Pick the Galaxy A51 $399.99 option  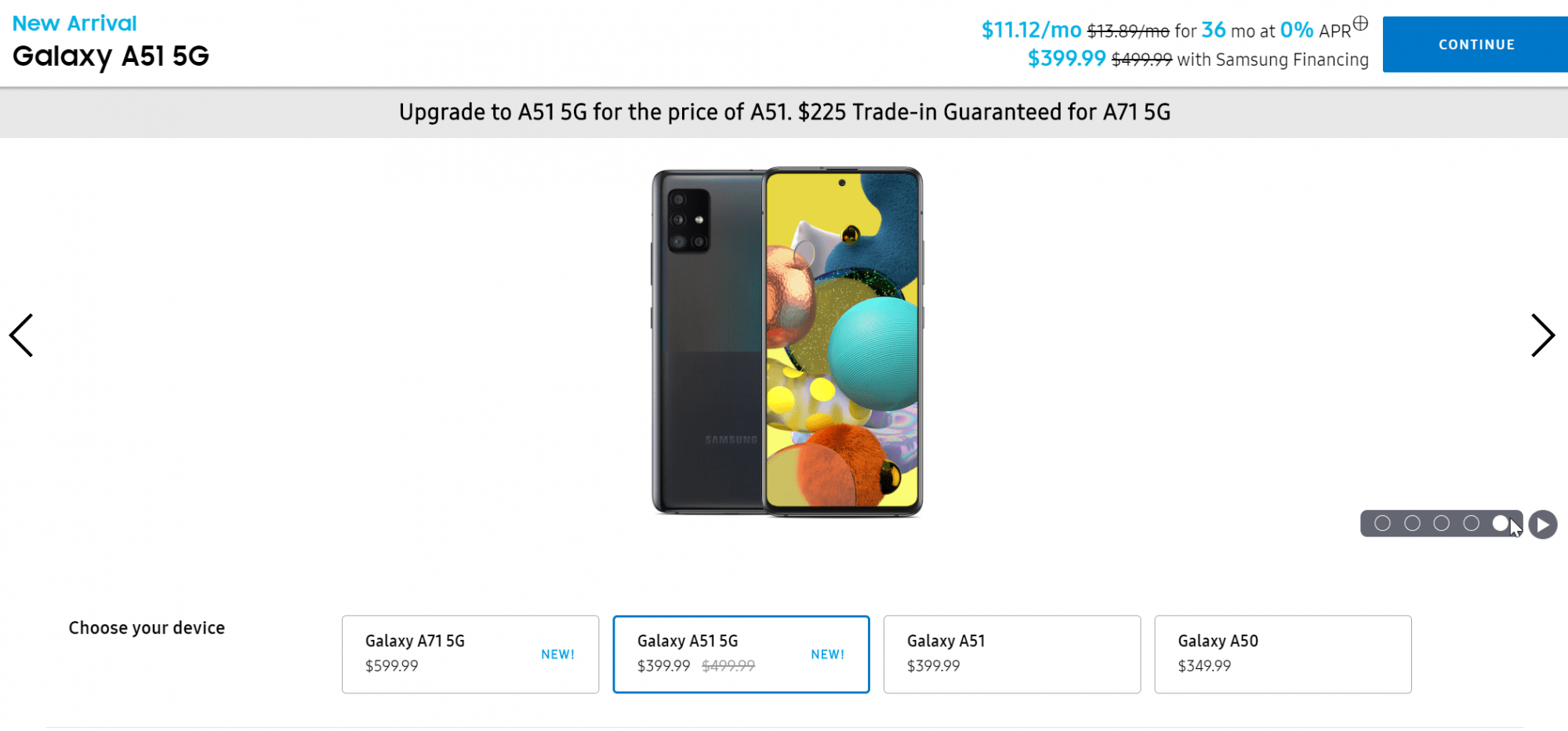1011,654
